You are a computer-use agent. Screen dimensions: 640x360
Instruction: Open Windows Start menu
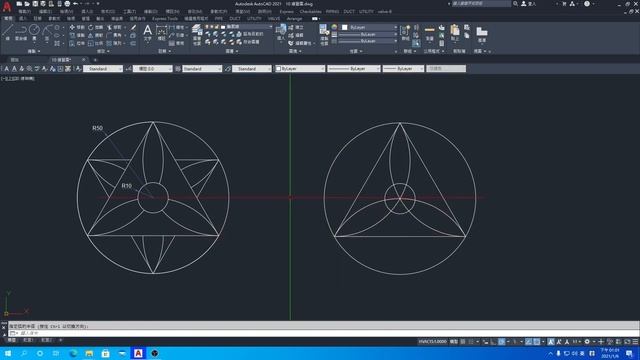click(8, 353)
